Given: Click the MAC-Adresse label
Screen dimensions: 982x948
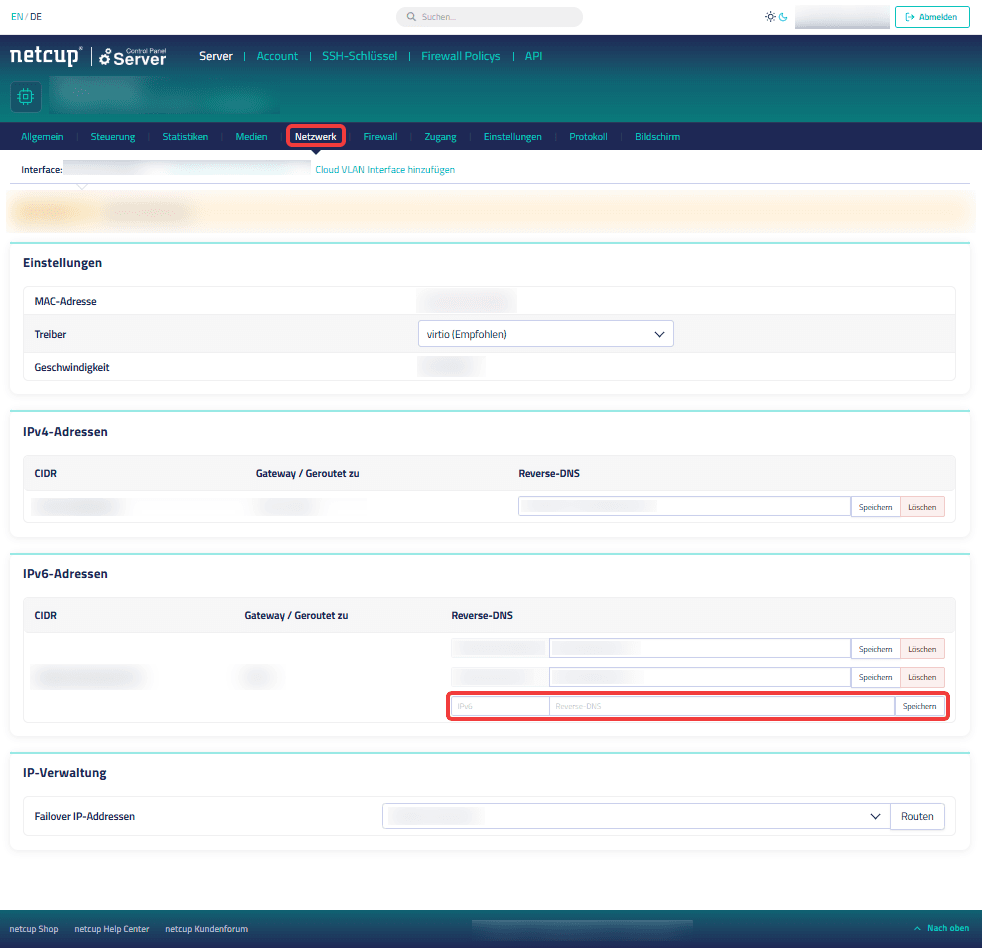Looking at the screenshot, I should [65, 301].
